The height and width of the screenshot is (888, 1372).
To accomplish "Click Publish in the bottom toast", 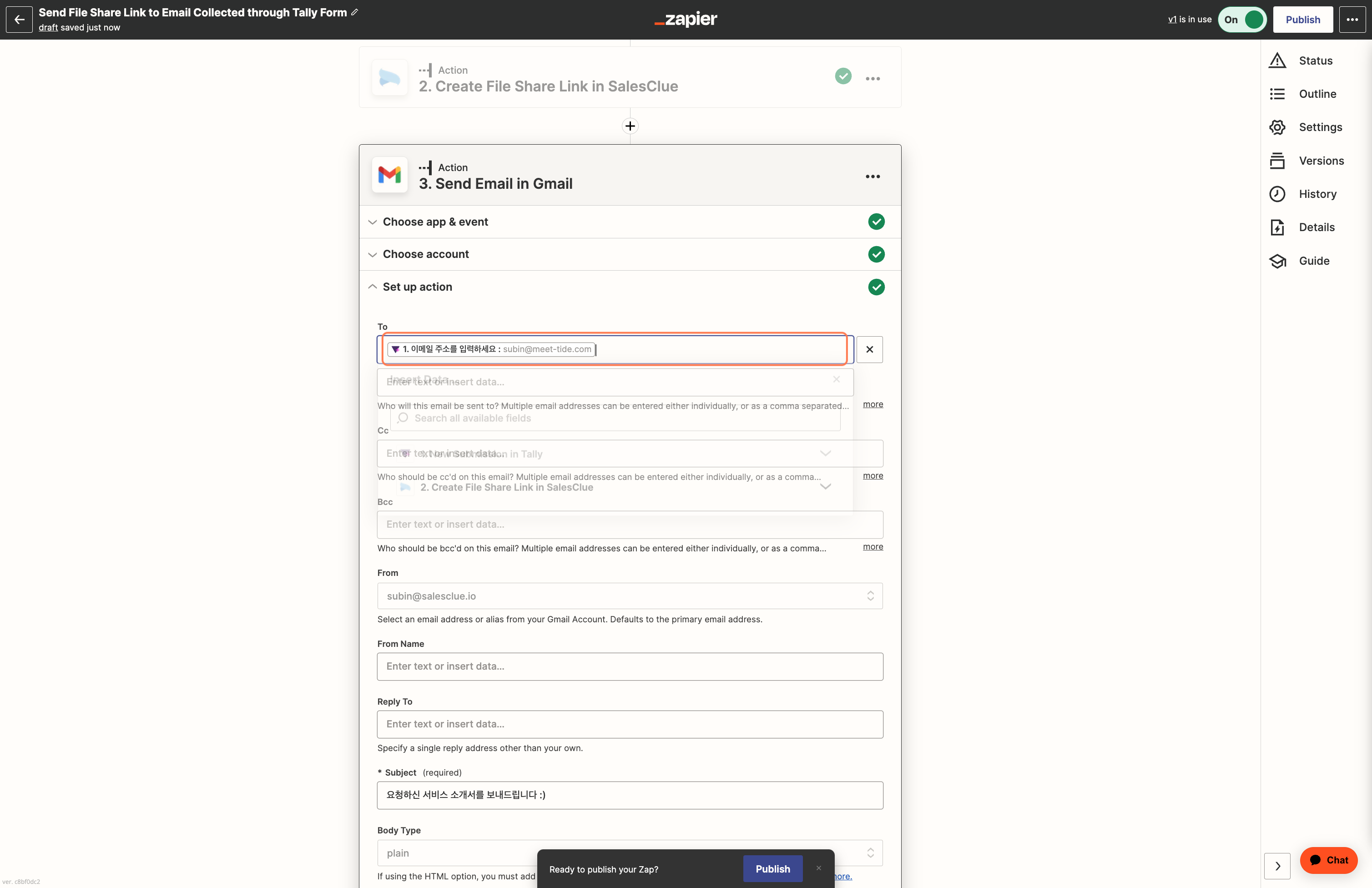I will coord(772,869).
